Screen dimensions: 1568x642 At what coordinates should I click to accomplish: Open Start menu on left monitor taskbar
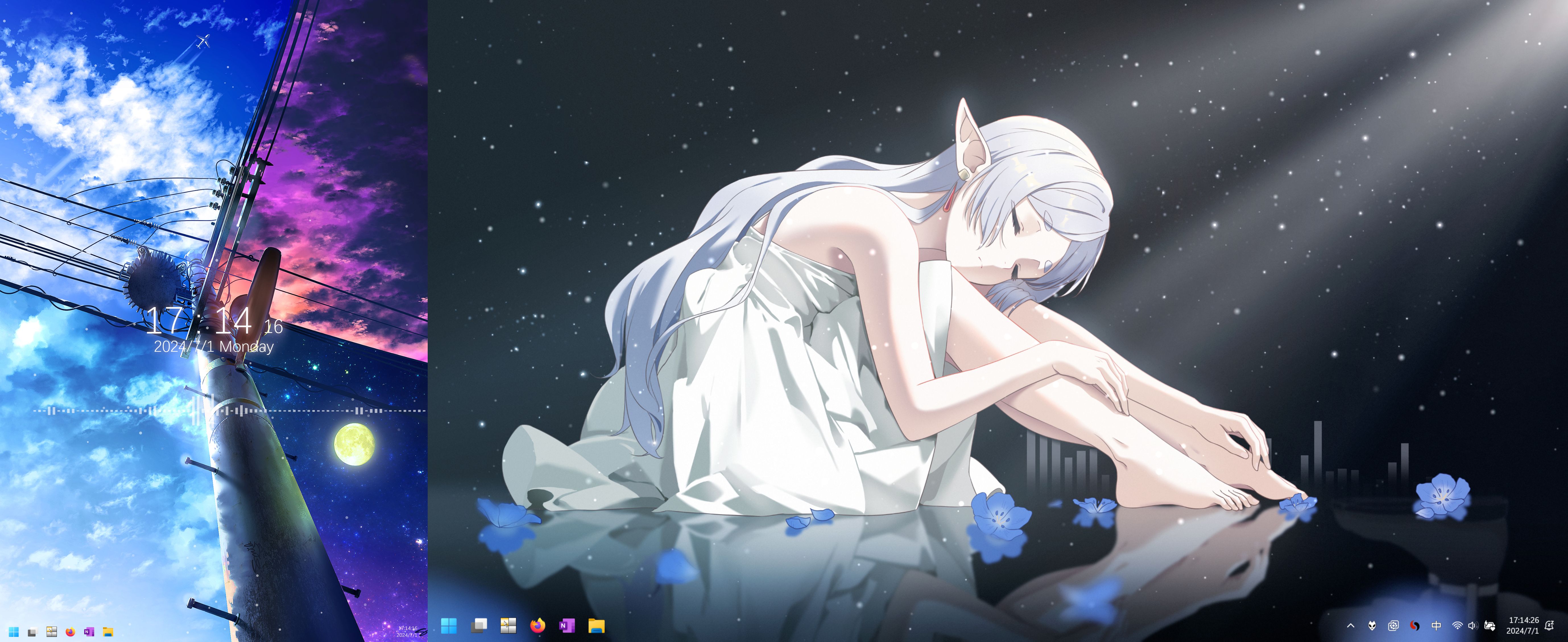(13, 632)
